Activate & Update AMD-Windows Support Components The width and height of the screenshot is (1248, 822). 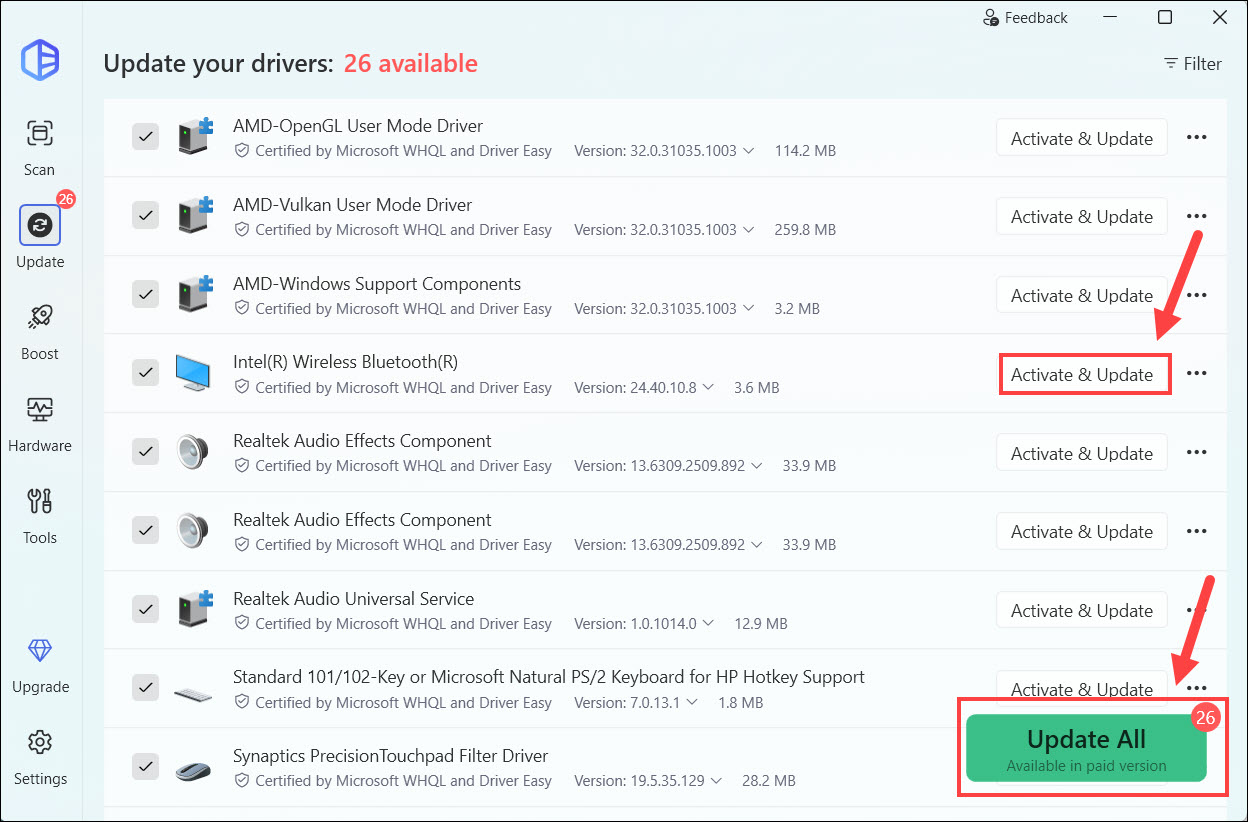(x=1082, y=295)
